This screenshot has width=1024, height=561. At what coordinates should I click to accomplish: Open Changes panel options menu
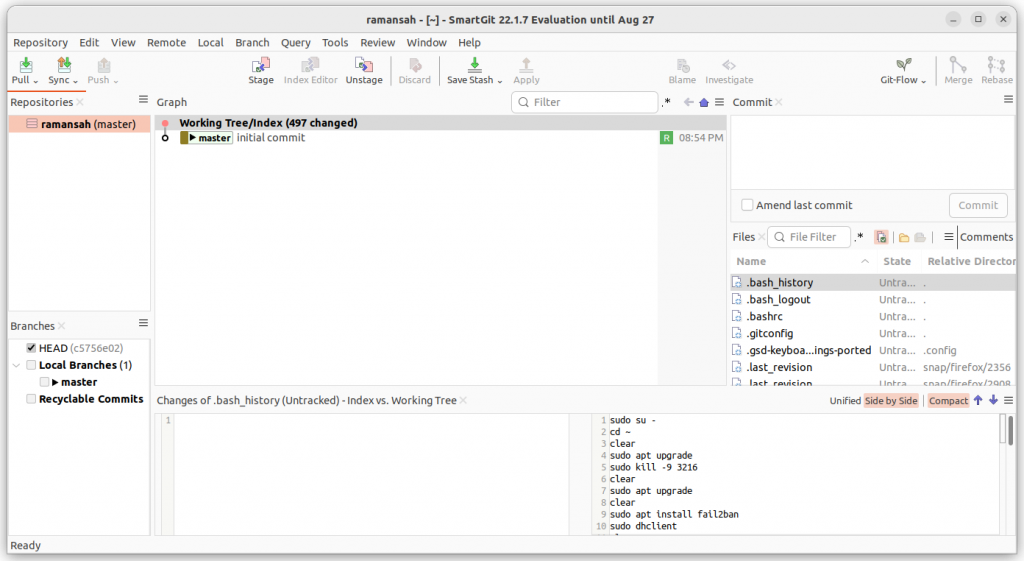pos(1008,400)
